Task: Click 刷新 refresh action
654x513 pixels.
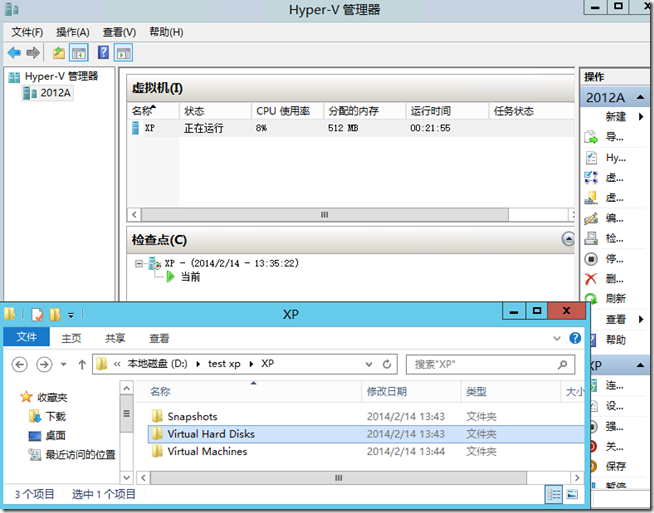Action: click(x=616, y=299)
